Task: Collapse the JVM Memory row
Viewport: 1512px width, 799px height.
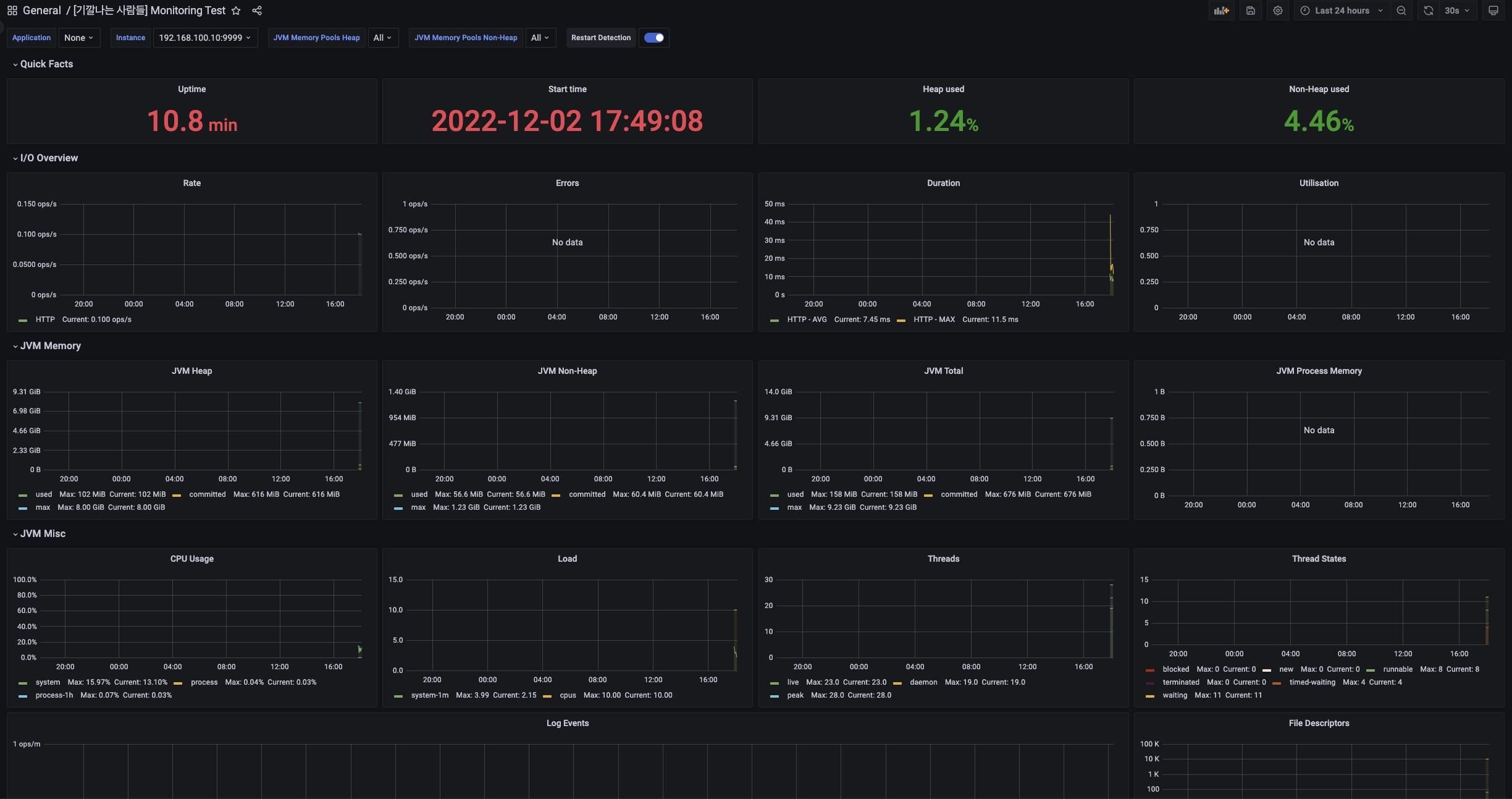Action: tap(50, 346)
